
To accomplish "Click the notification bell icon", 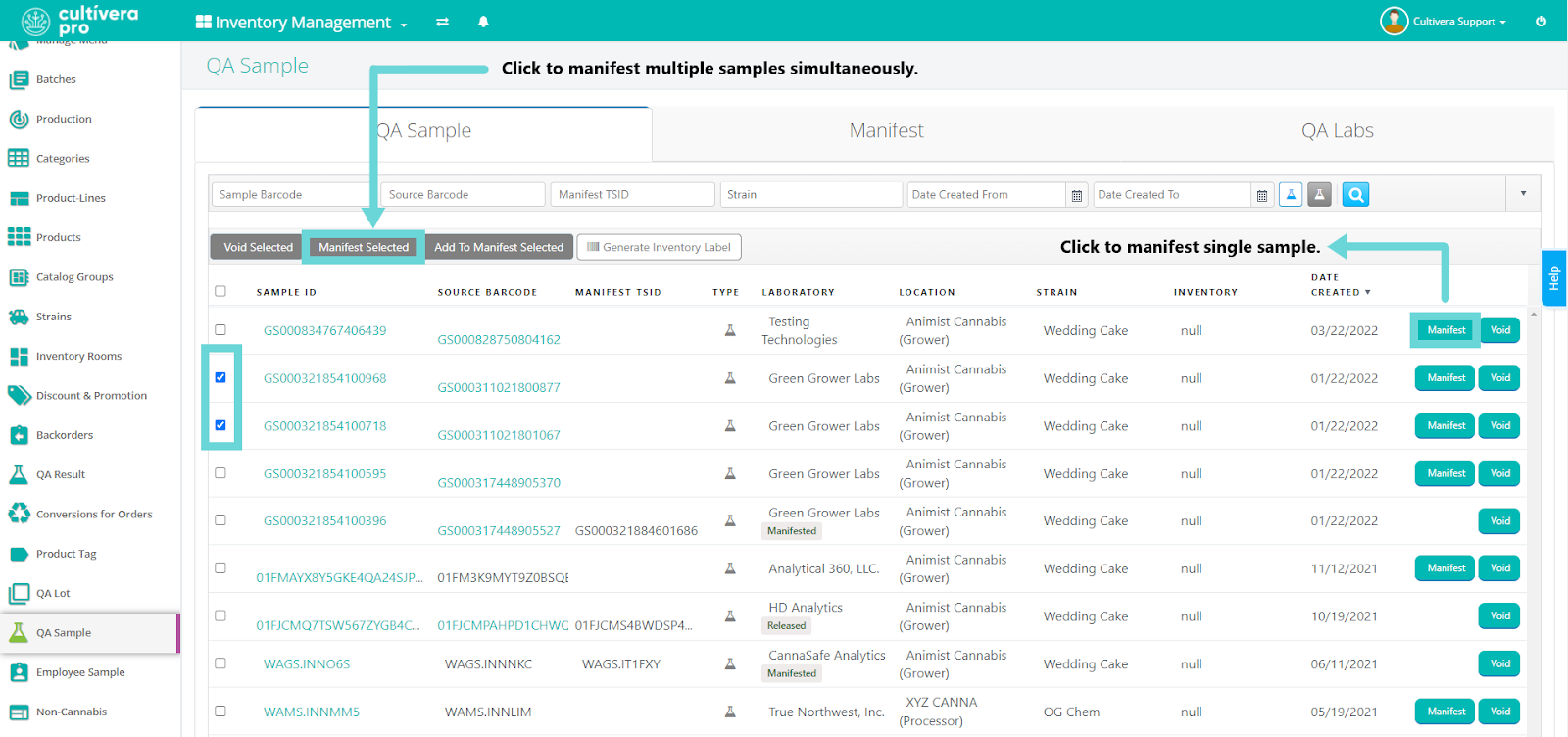I will tap(483, 22).
